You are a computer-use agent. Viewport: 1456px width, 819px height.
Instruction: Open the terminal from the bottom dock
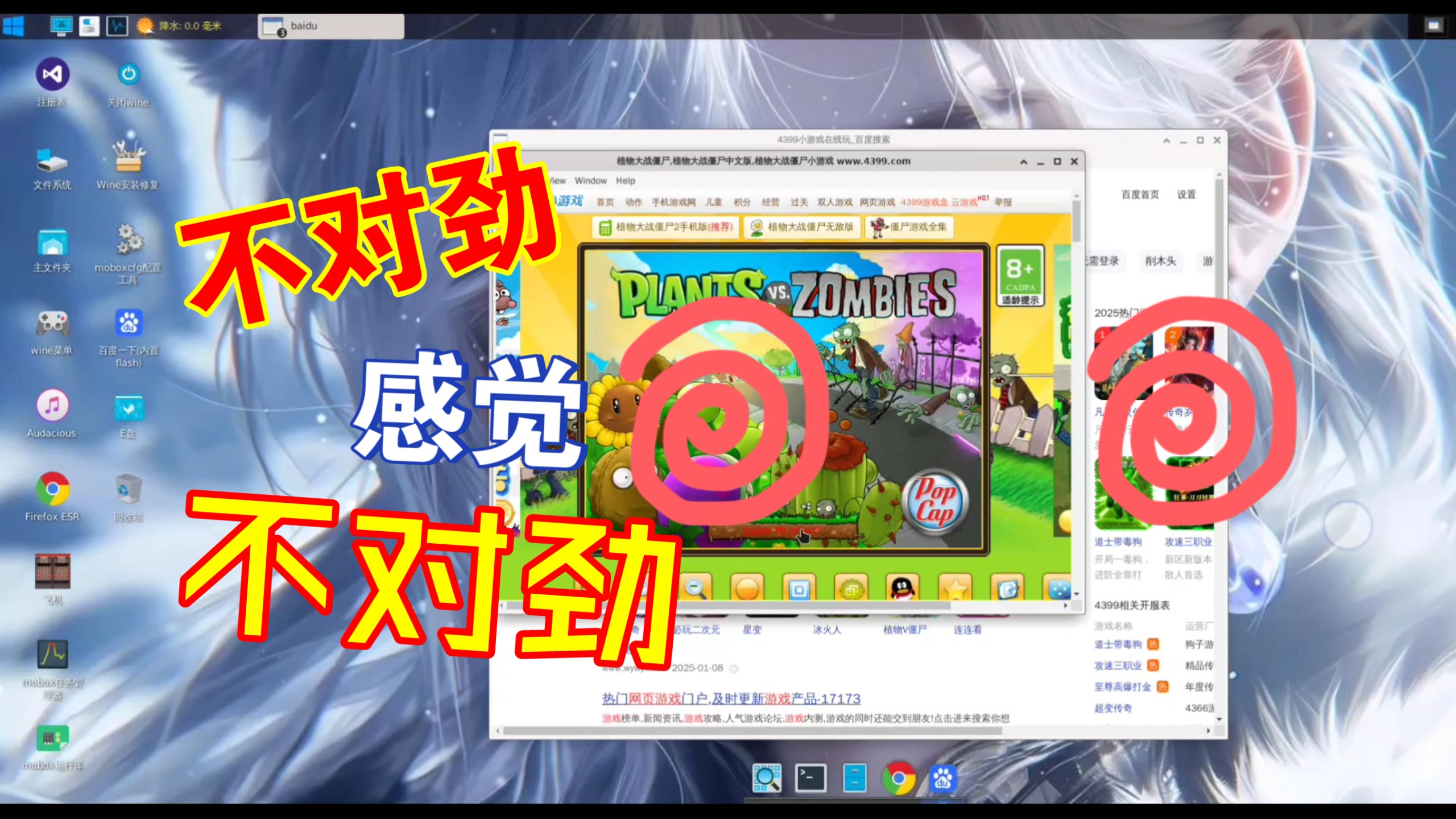(810, 778)
